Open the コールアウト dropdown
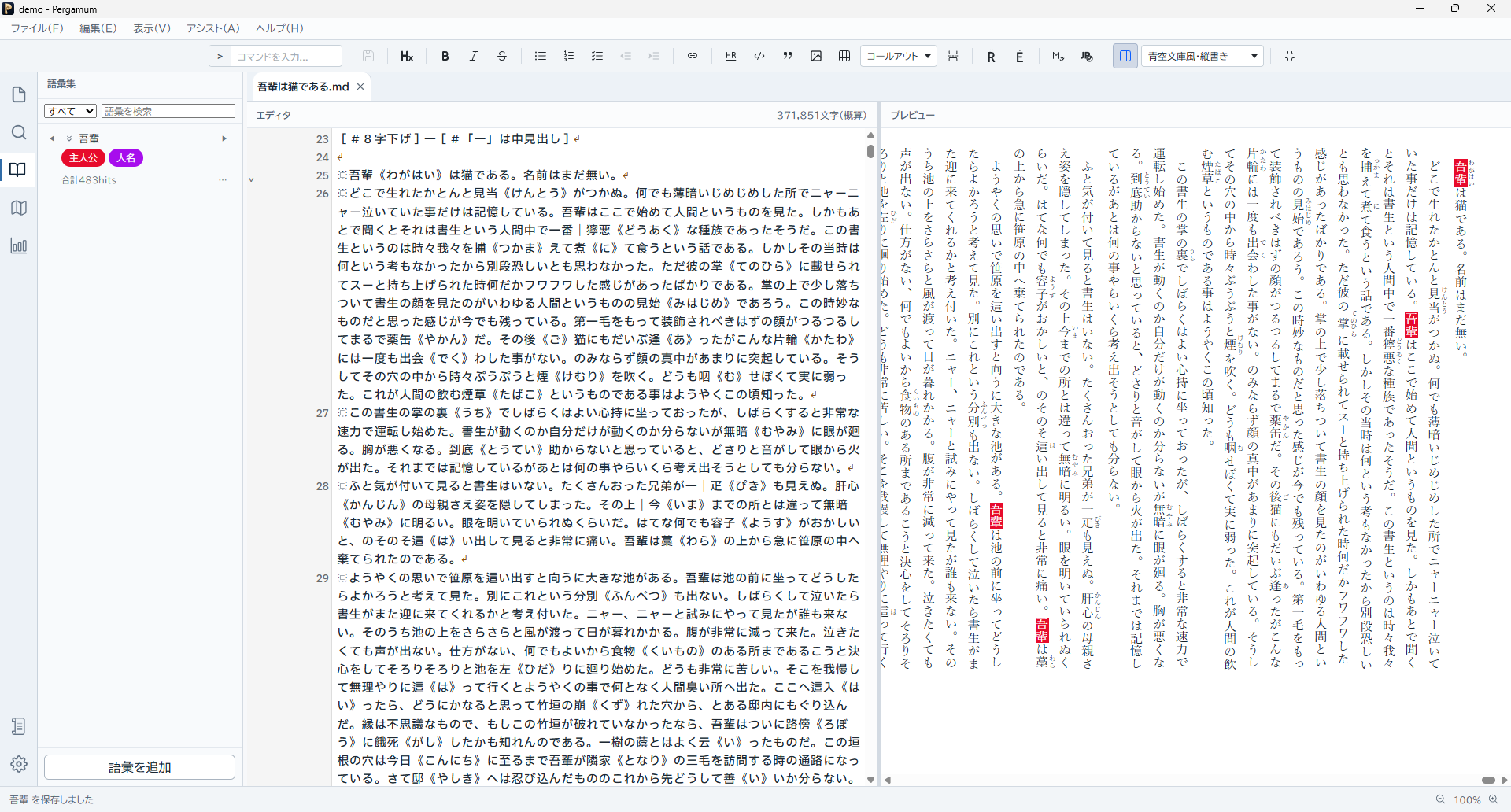 pos(898,56)
